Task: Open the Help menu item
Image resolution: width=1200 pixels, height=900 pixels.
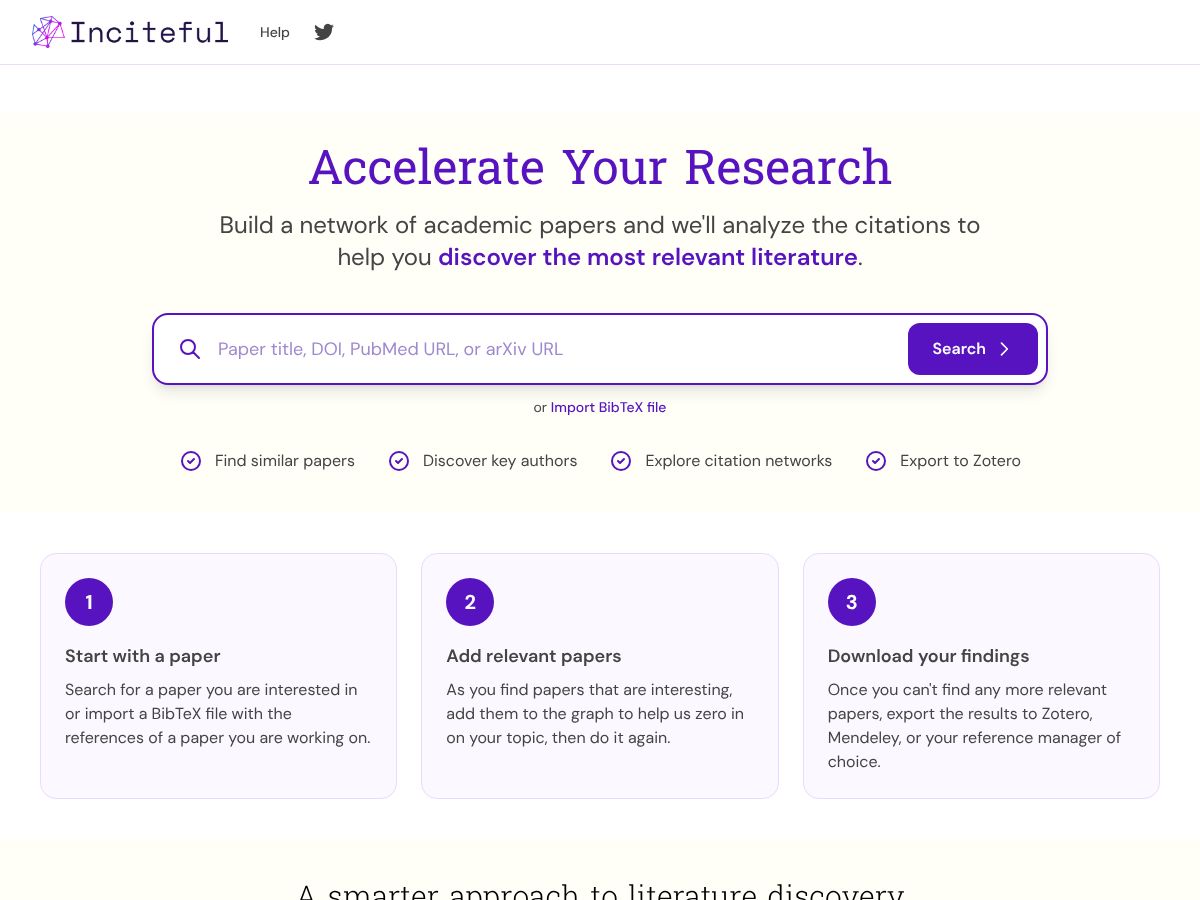Action: [x=275, y=32]
